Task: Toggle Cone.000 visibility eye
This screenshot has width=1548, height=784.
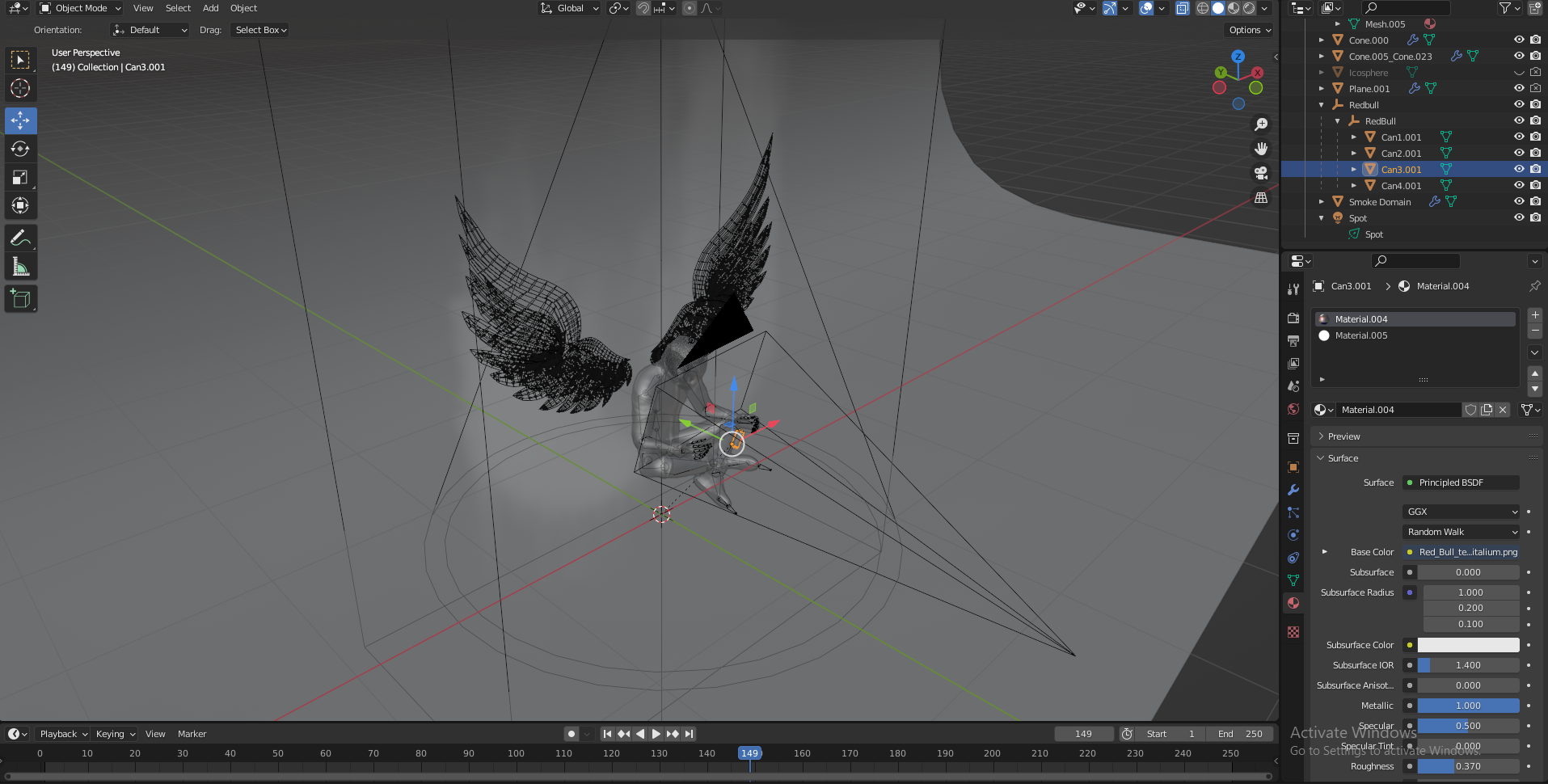Action: tap(1519, 40)
